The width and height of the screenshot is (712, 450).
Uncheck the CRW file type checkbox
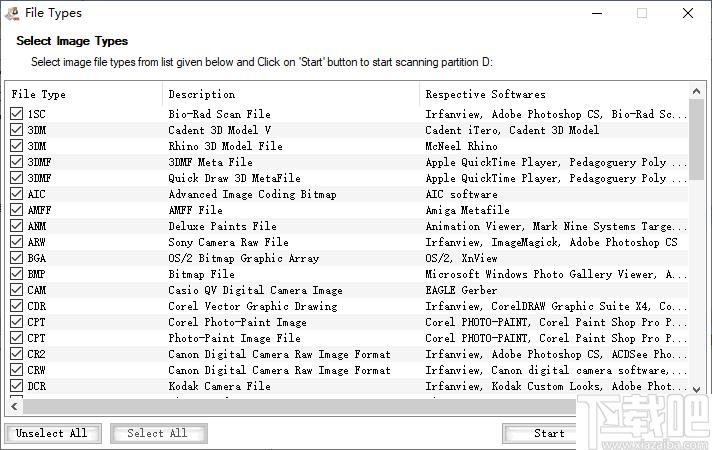tap(17, 370)
